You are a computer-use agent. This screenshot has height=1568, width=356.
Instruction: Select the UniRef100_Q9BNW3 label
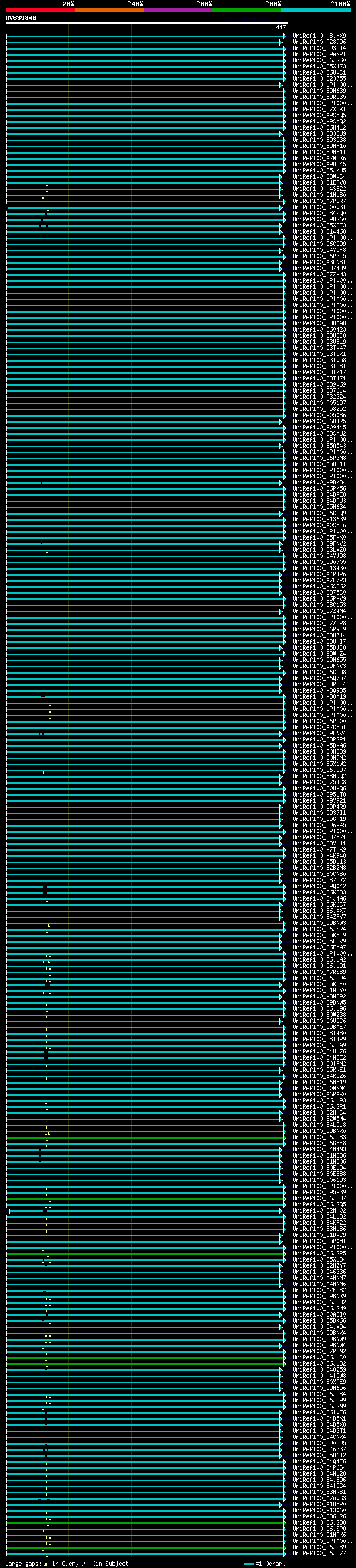pos(319,923)
